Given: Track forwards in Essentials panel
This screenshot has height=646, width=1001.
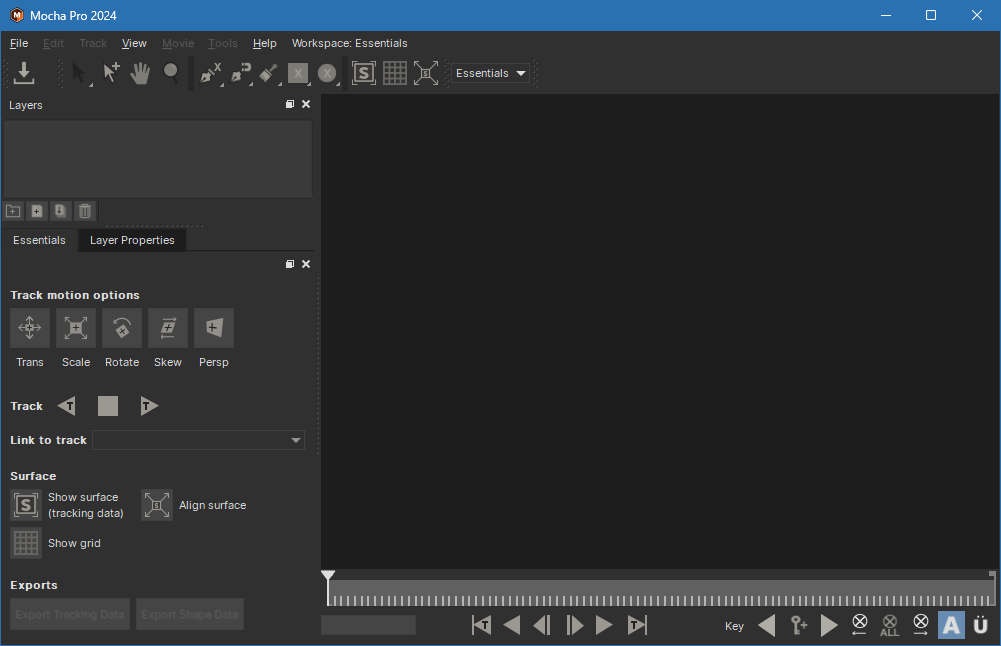Looking at the screenshot, I should click(x=149, y=406).
